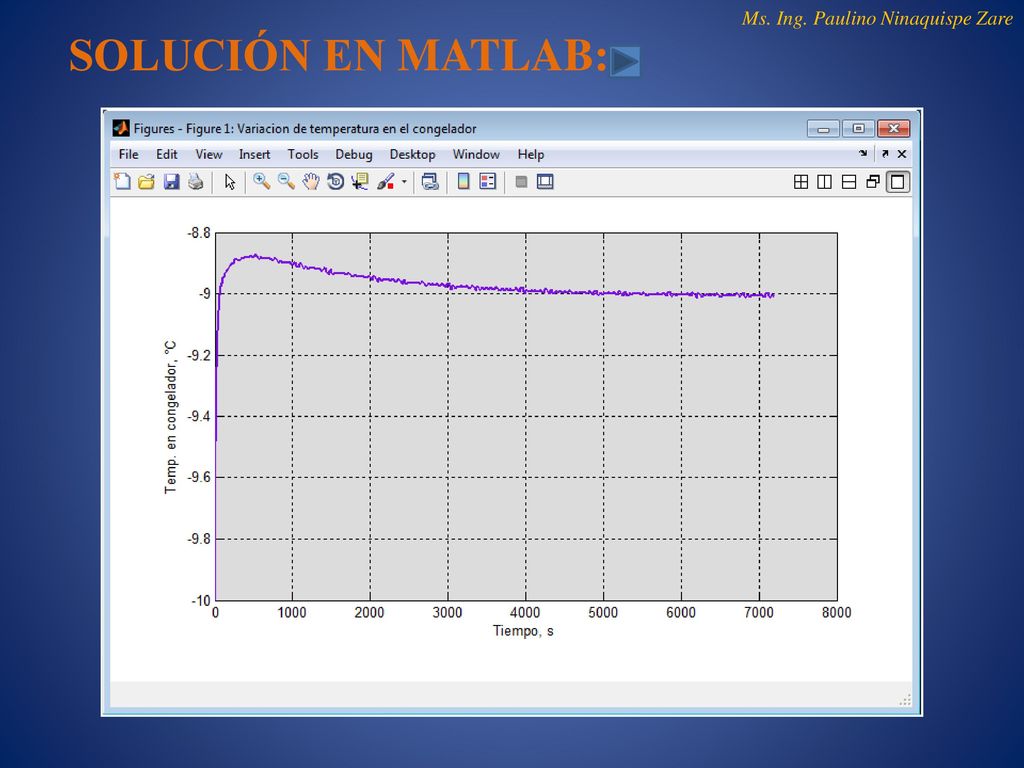
Task: Split figures left and right icon
Action: pyautogui.click(x=825, y=182)
